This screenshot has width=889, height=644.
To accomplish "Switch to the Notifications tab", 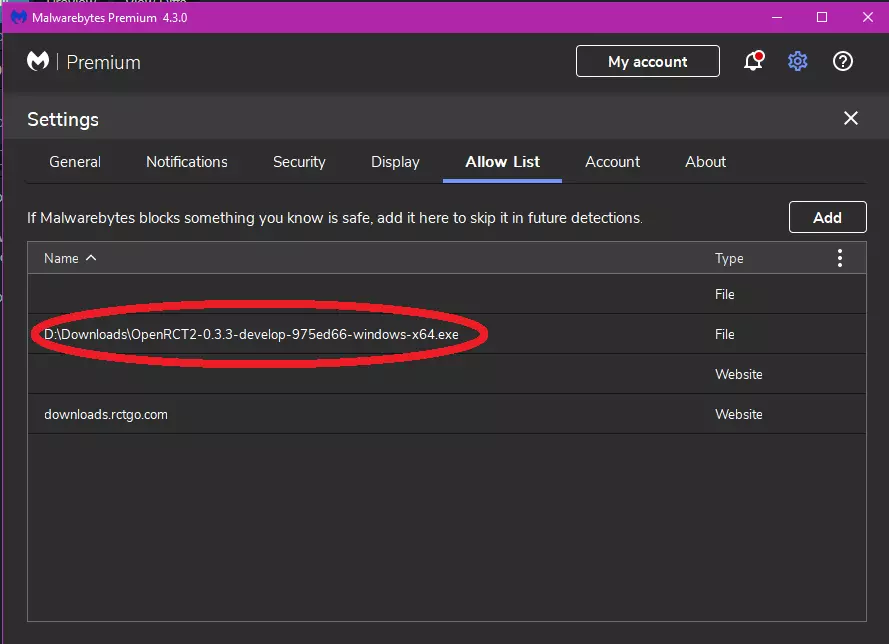I will coord(187,162).
